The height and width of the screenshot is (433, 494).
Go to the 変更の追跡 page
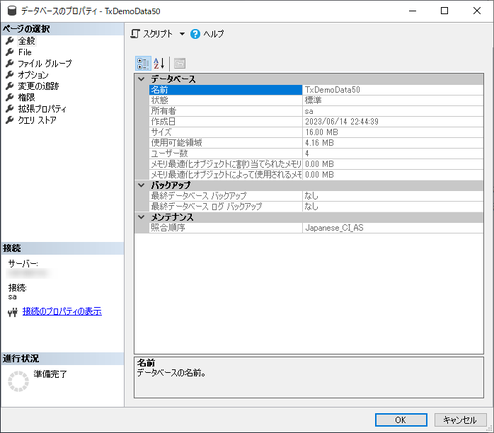click(x=38, y=86)
